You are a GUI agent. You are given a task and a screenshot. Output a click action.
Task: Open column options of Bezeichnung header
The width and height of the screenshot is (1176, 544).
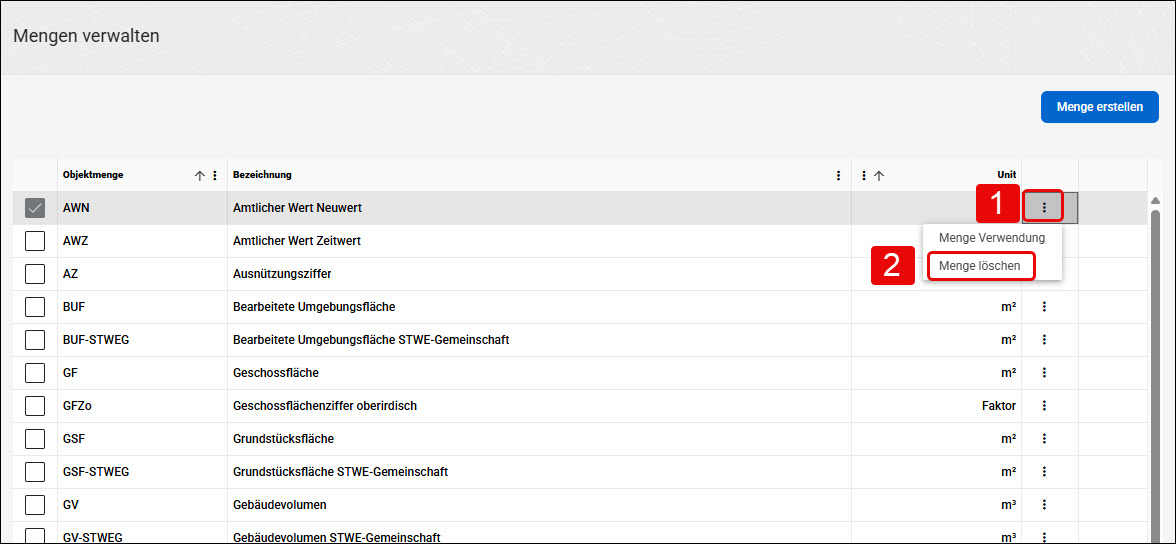(838, 176)
